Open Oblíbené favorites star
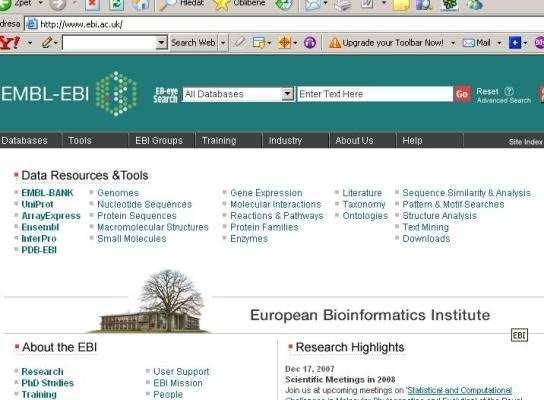The width and height of the screenshot is (544, 400). point(221,4)
